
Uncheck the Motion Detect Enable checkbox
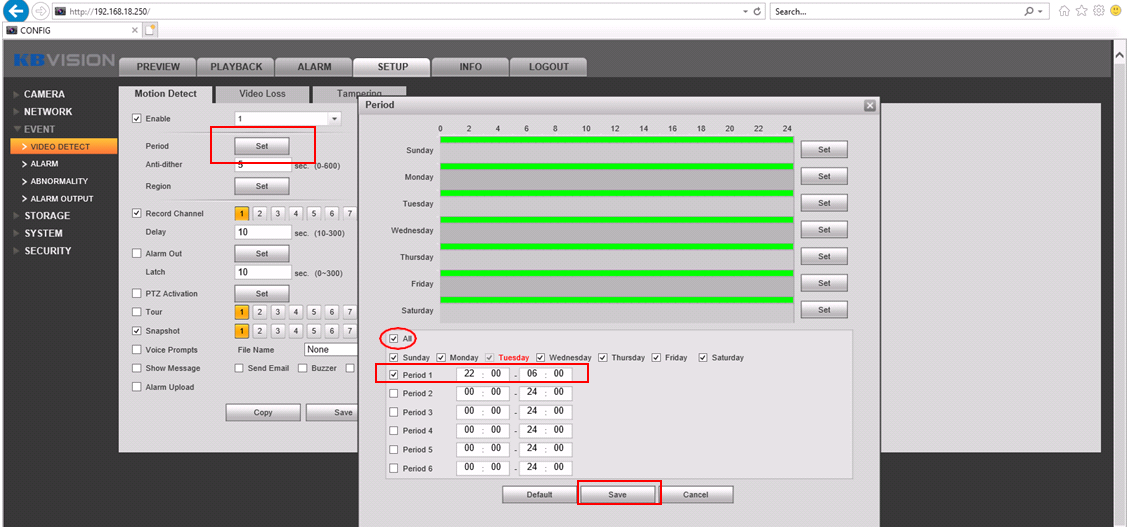click(137, 119)
